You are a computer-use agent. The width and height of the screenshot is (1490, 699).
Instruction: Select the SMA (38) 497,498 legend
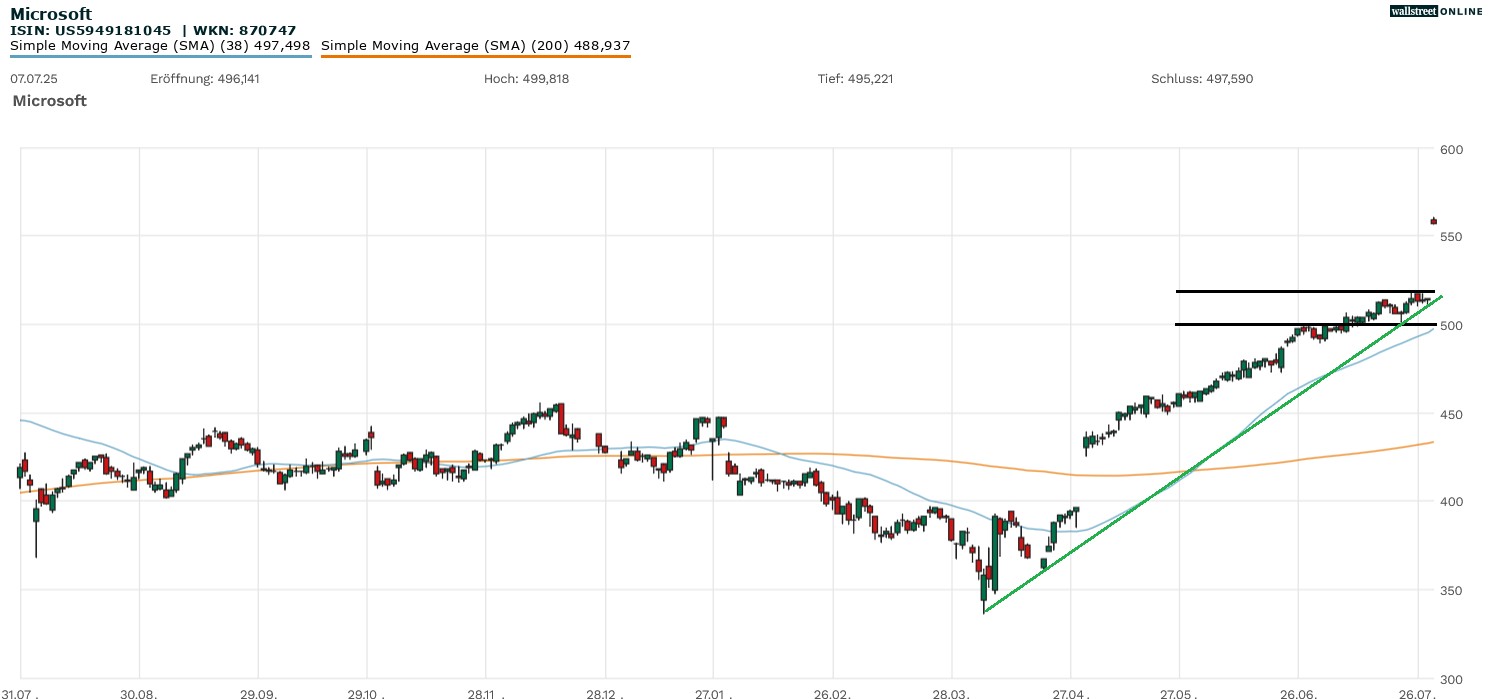[x=160, y=46]
